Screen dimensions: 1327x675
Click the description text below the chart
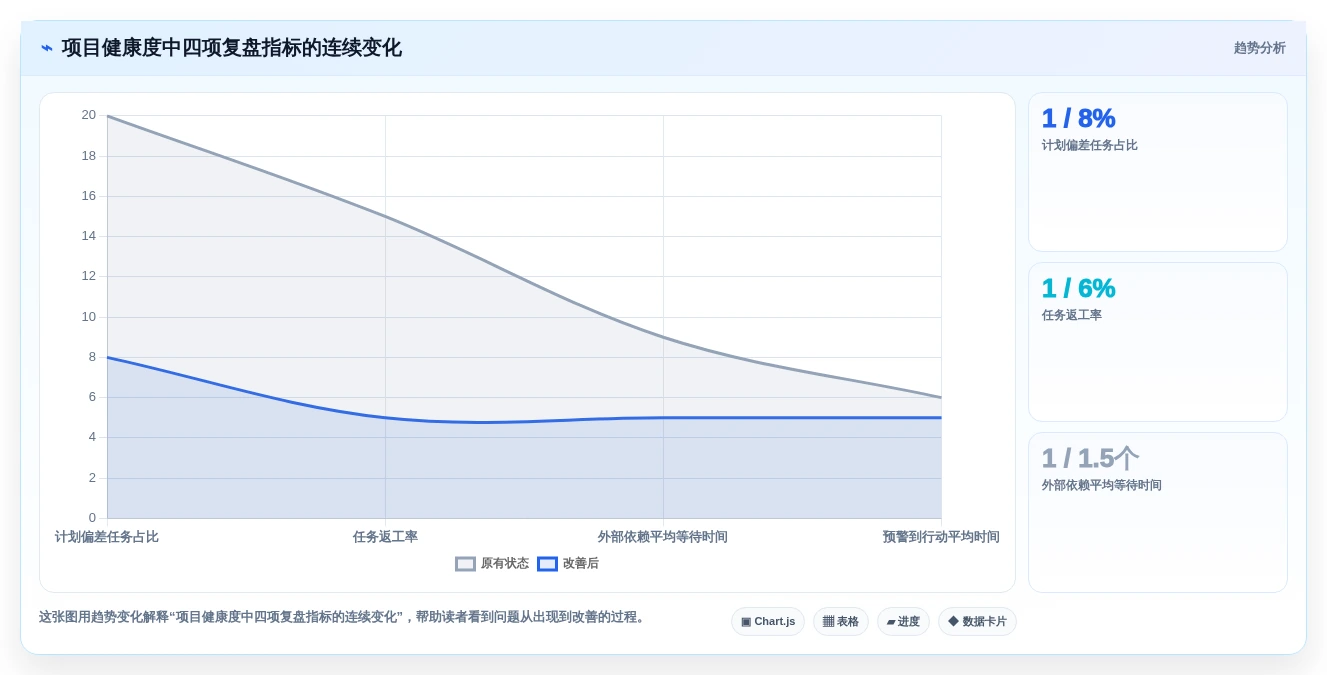[344, 617]
